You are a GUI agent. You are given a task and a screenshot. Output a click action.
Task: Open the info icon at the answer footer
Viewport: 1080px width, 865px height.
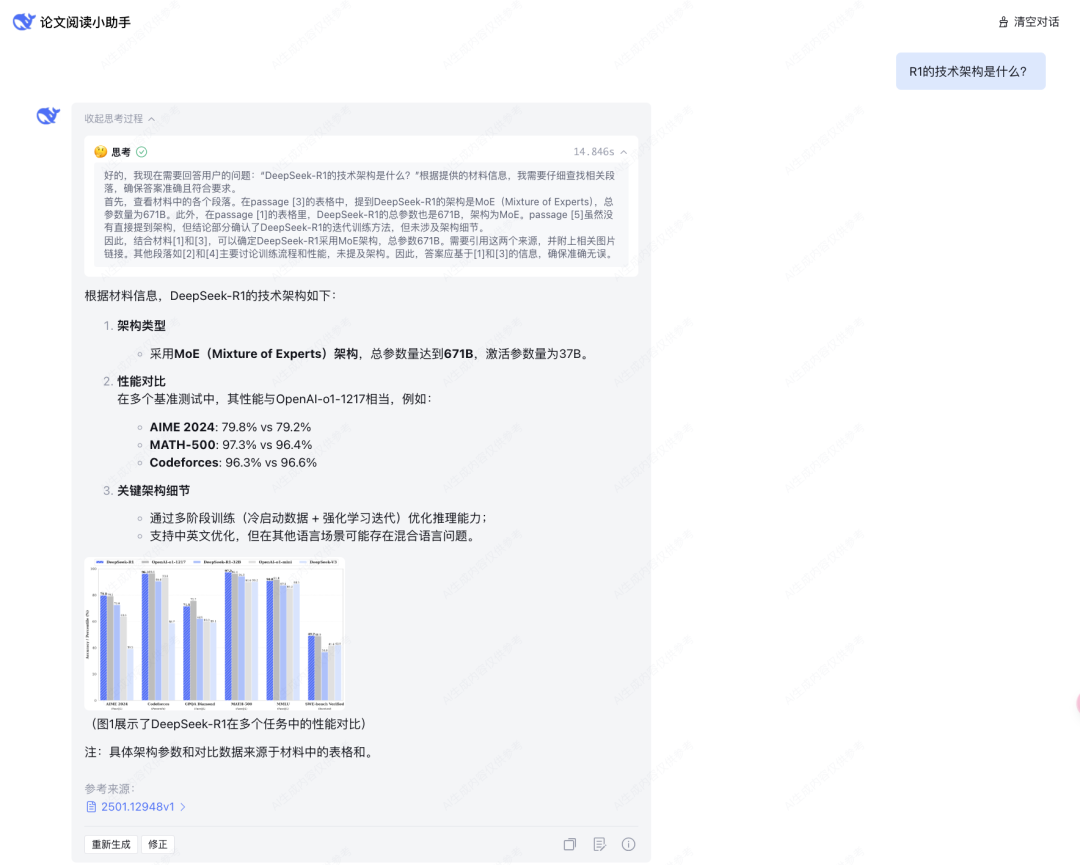(627, 844)
